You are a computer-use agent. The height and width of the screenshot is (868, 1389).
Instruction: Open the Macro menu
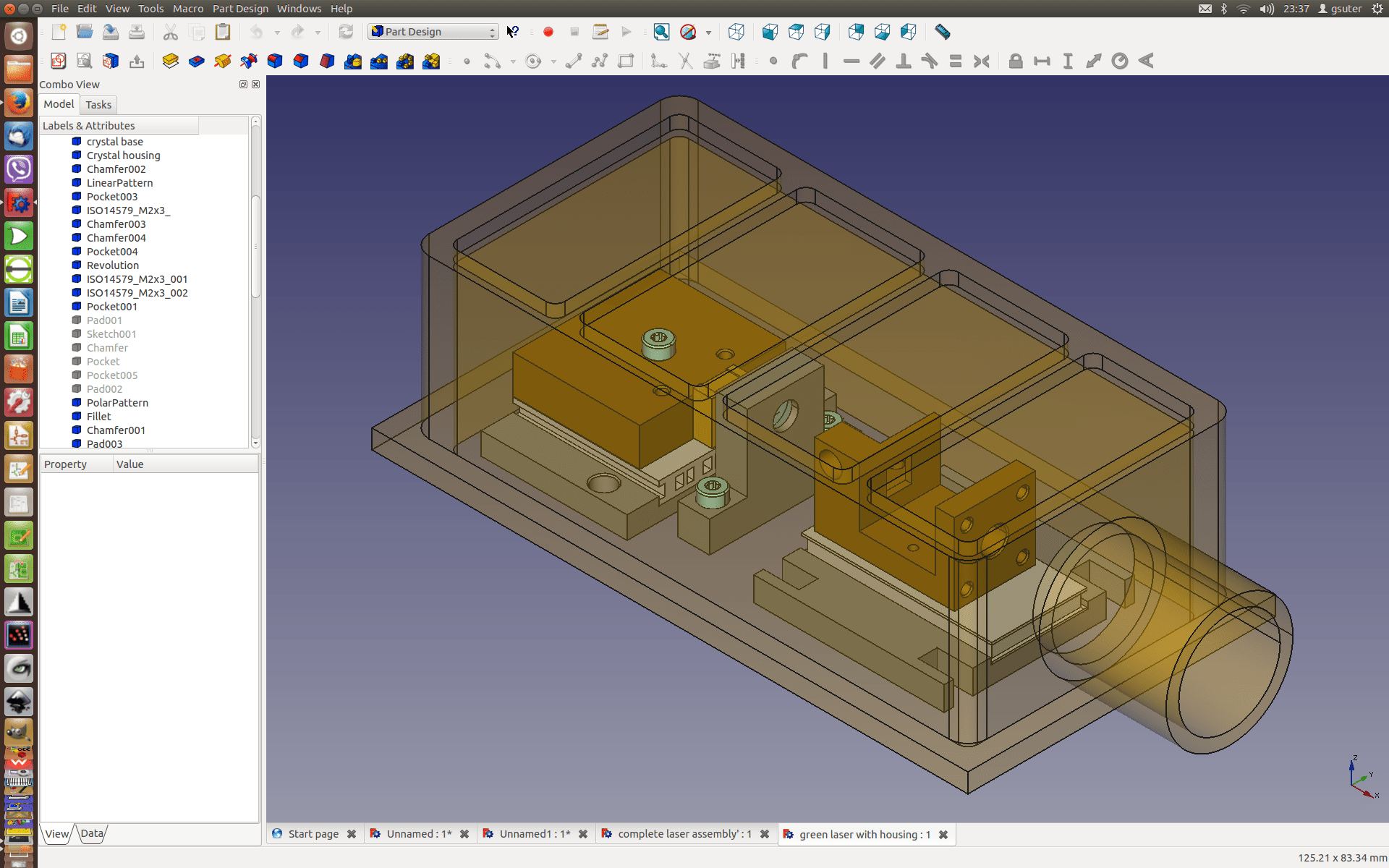coord(188,9)
